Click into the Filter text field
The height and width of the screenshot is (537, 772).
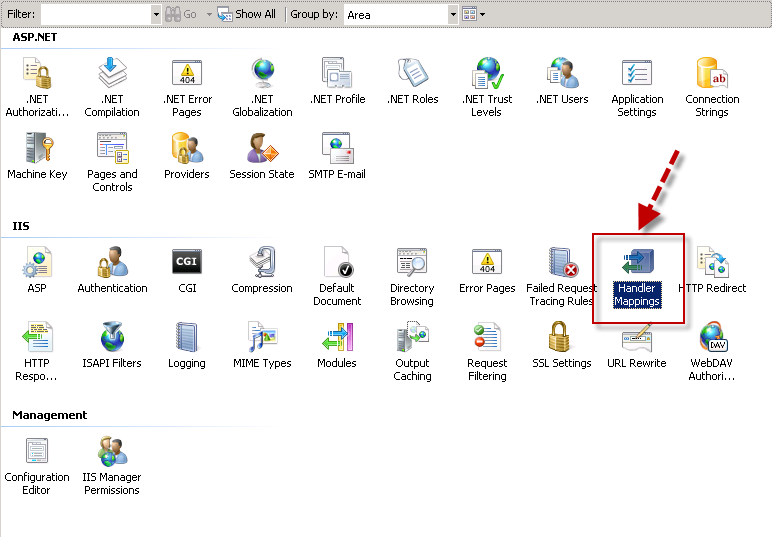pyautogui.click(x=96, y=14)
